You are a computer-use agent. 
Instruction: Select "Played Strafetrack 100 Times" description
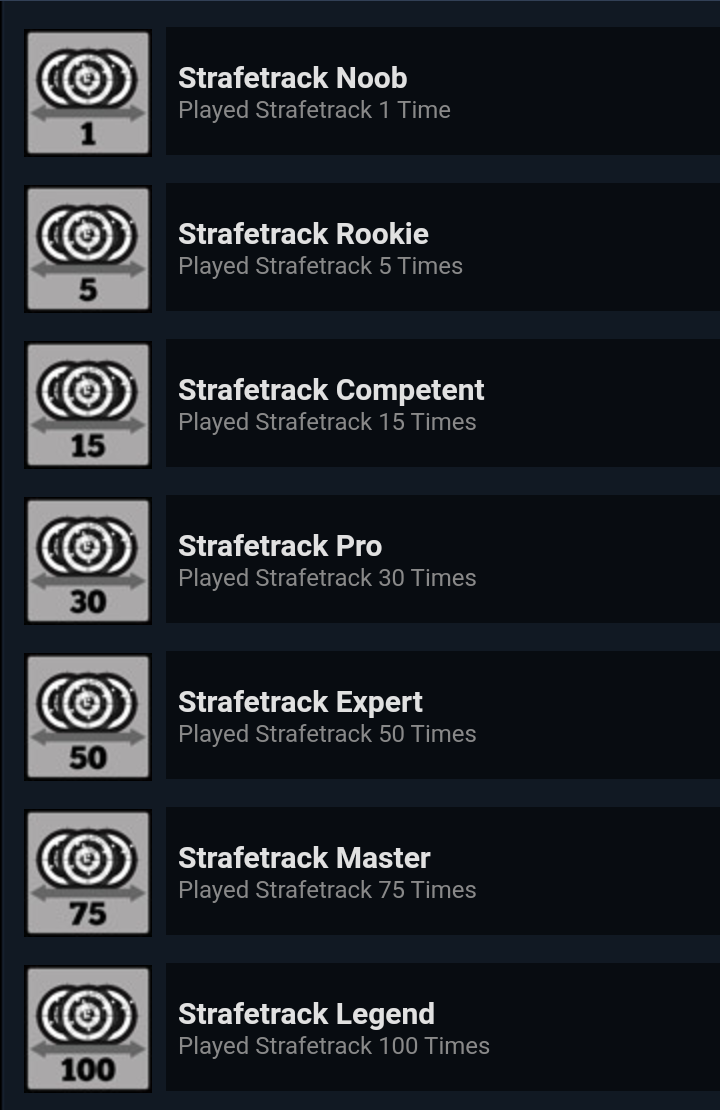click(334, 1046)
